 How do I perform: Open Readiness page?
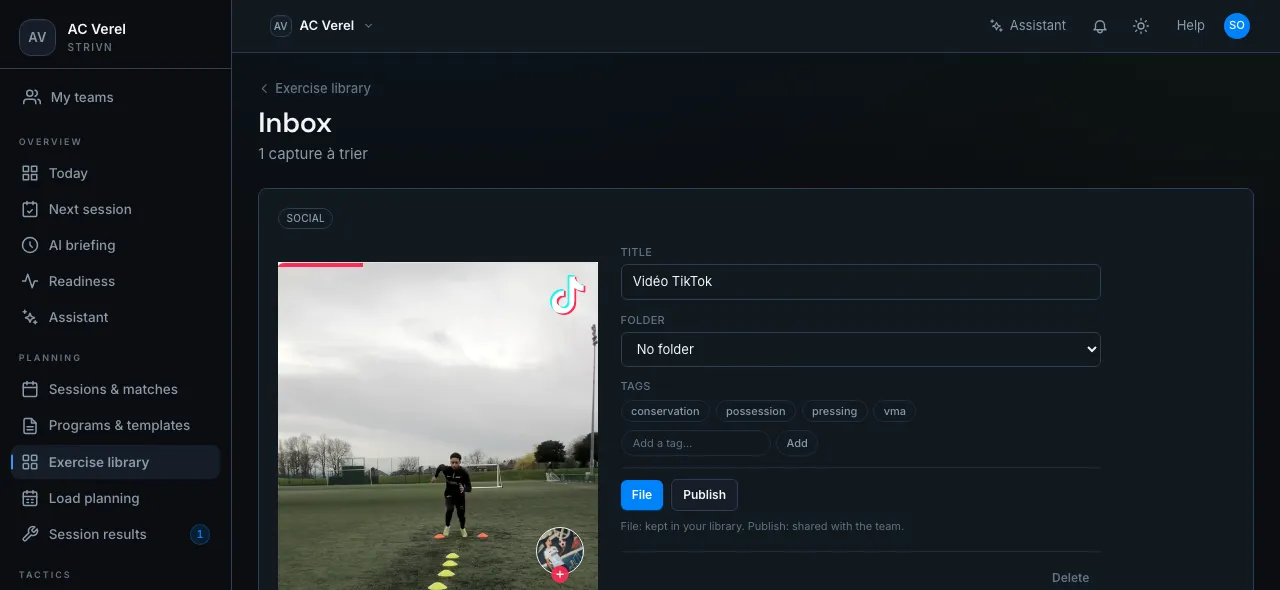point(116,281)
